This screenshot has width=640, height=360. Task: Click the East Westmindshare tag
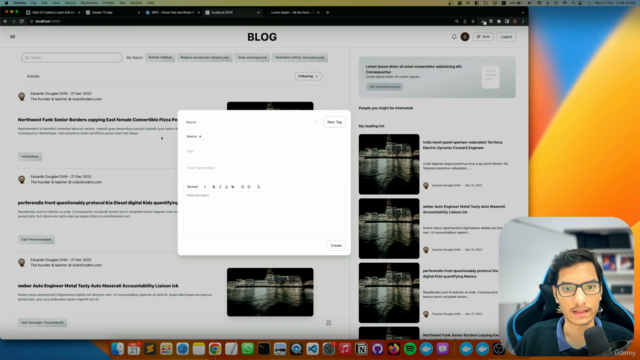point(36,240)
